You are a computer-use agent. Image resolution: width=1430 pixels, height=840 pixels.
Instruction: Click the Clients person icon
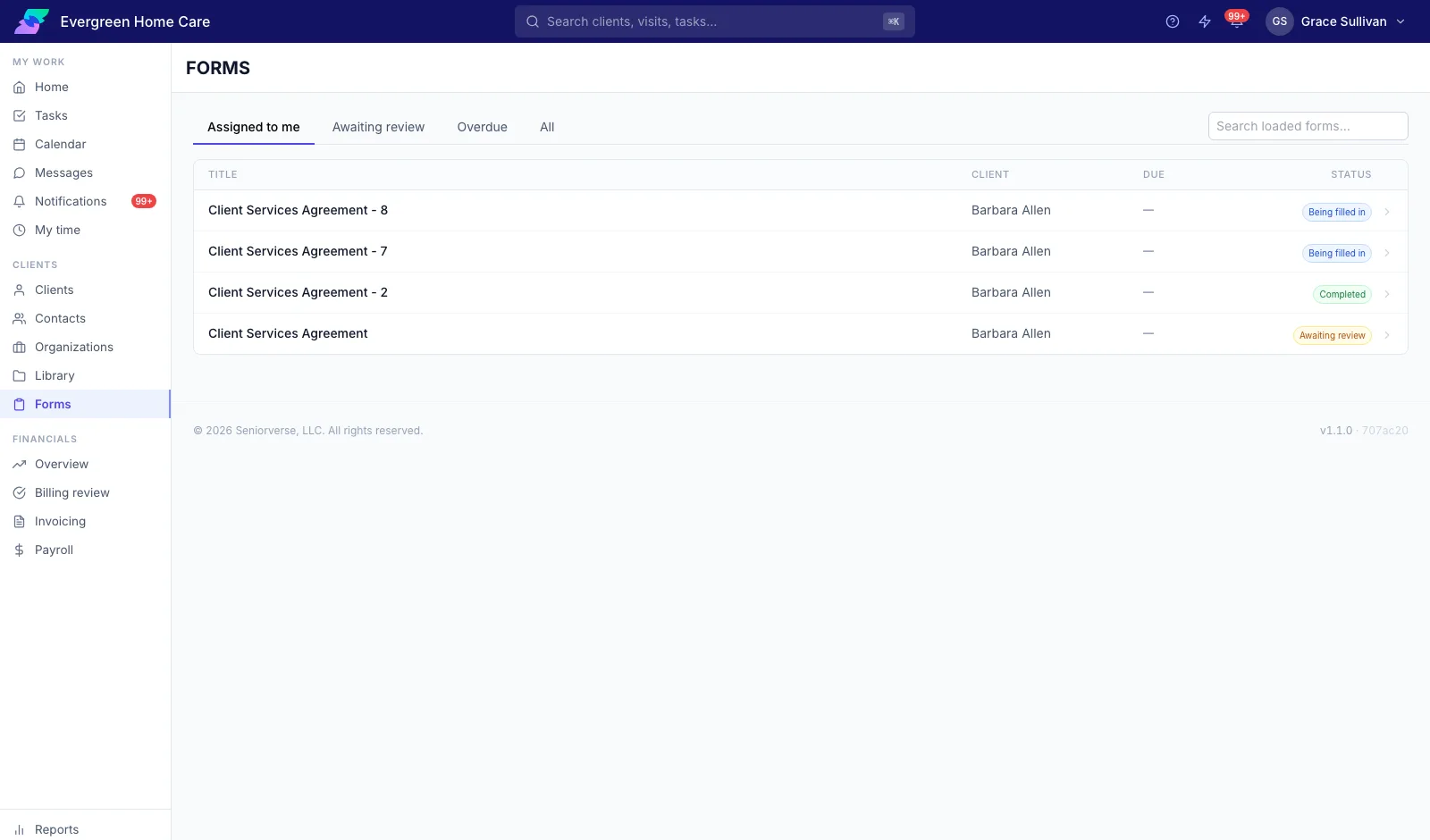[x=19, y=290]
